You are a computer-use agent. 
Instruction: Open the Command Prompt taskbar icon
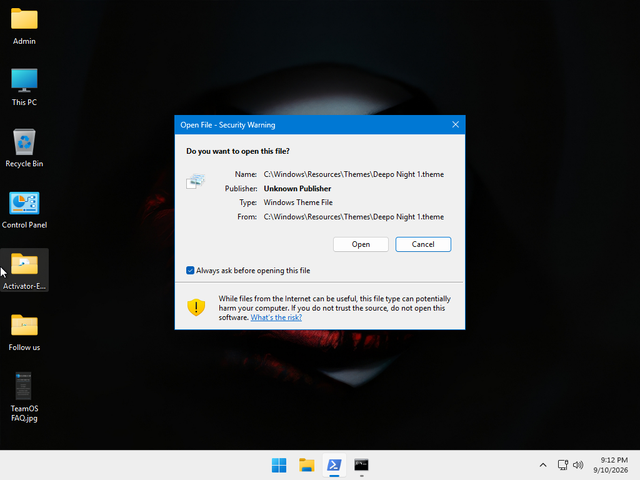pyautogui.click(x=361, y=465)
